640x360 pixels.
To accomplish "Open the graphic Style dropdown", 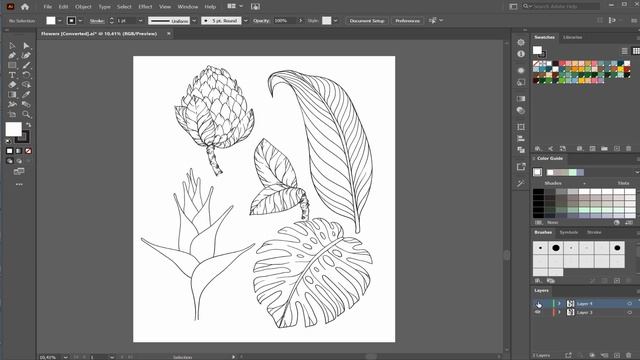I will click(x=336, y=20).
